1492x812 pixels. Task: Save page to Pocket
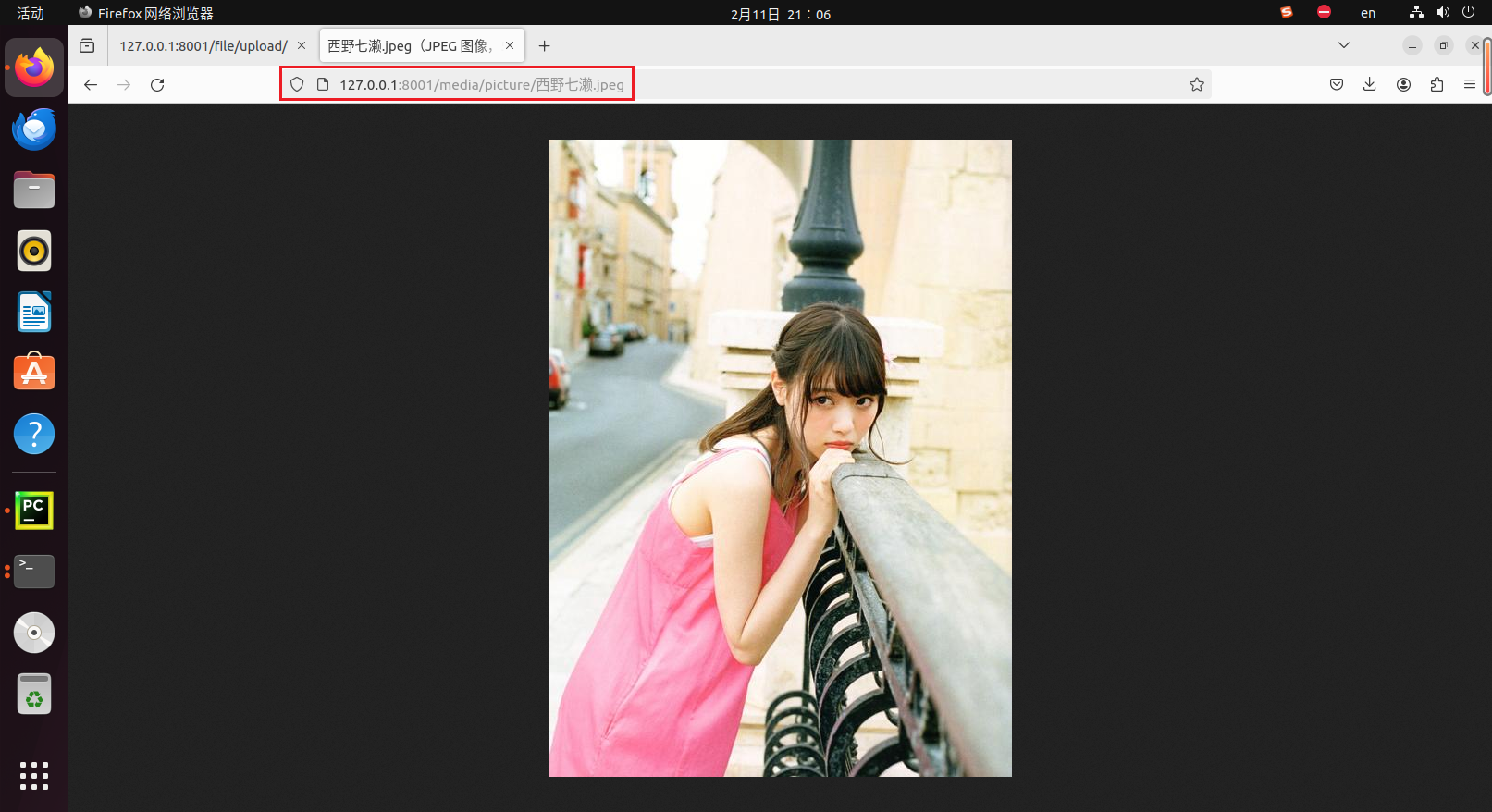1336,85
